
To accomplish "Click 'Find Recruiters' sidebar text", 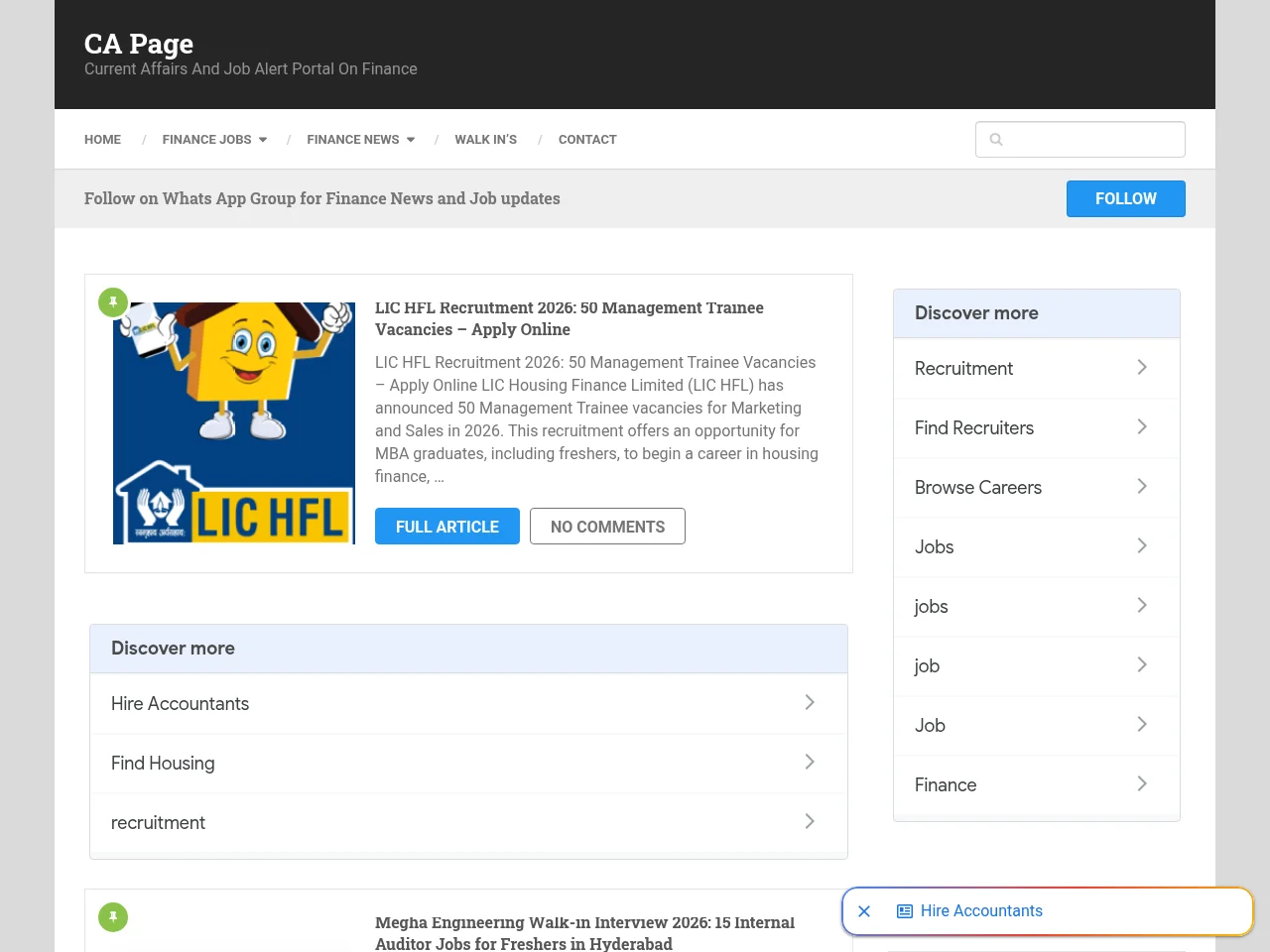I will tap(974, 427).
